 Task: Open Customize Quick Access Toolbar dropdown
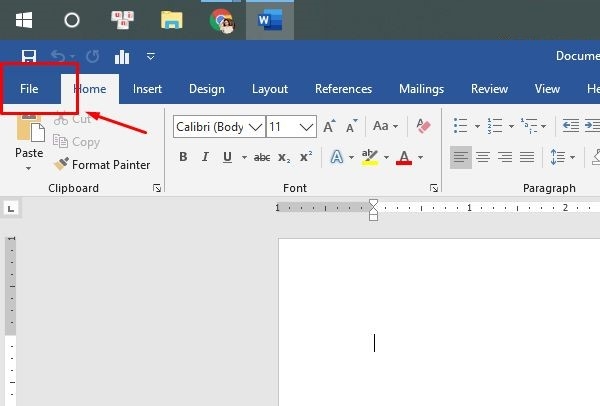click(151, 57)
